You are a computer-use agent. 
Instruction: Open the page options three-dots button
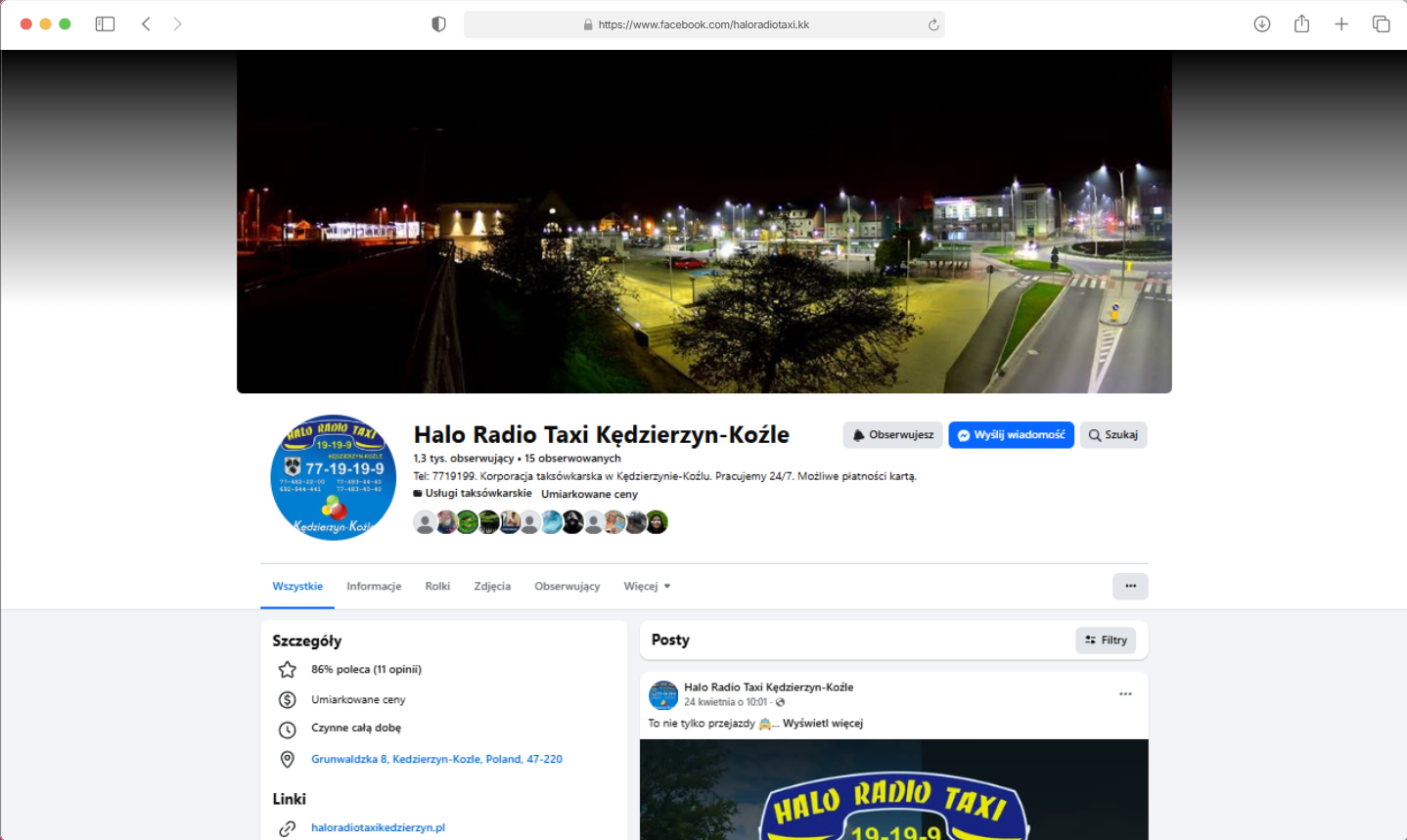[x=1130, y=587]
